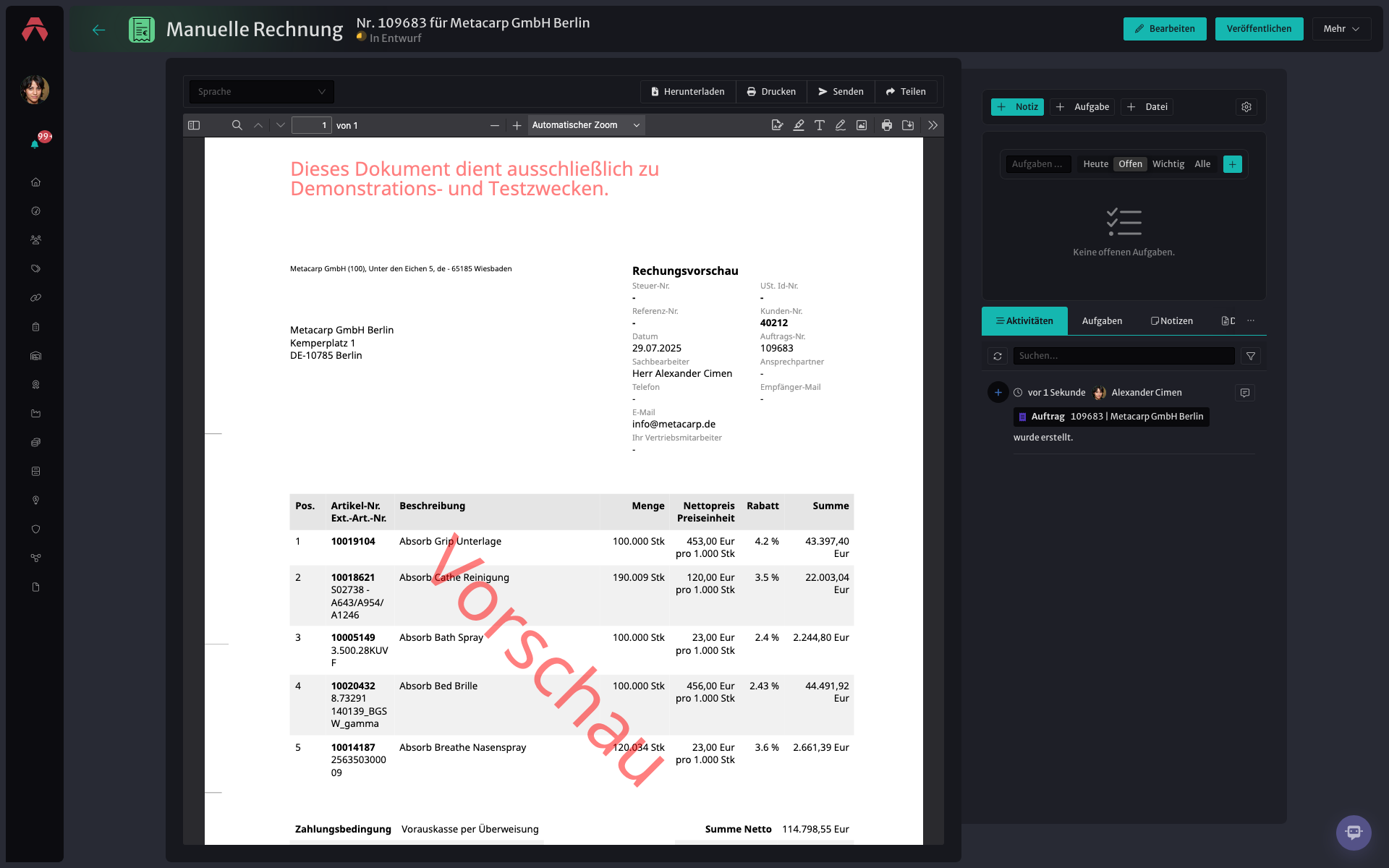Filter tasks by Heute
The width and height of the screenshot is (1389, 868).
click(1095, 164)
